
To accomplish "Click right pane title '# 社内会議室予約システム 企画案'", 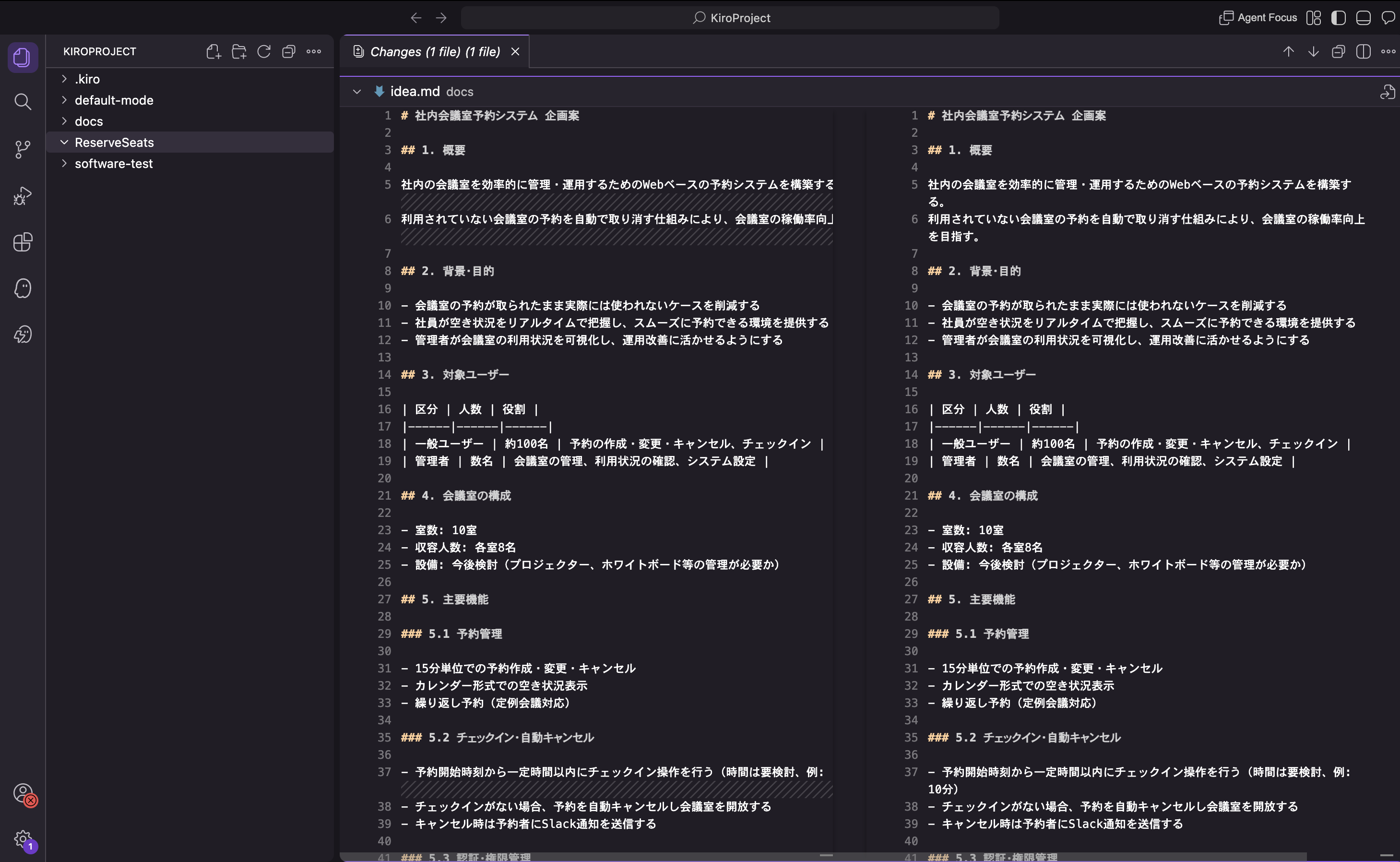I will (x=1017, y=115).
